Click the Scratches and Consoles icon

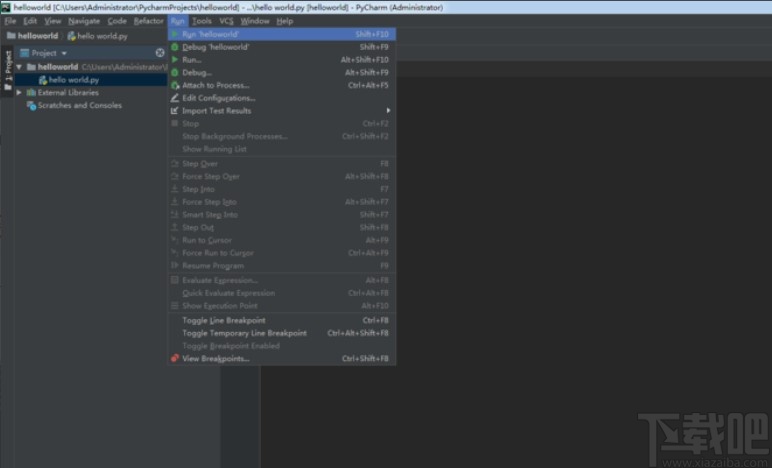pyautogui.click(x=32, y=105)
